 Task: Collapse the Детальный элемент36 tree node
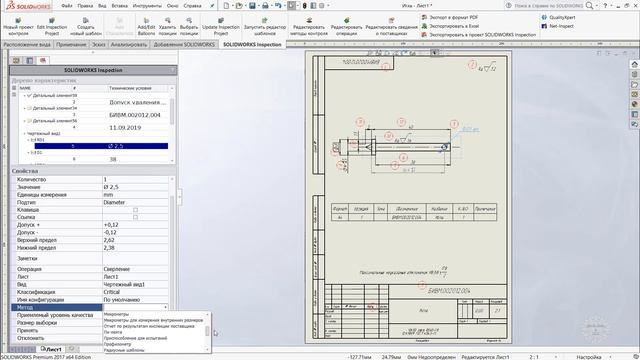pos(24,121)
